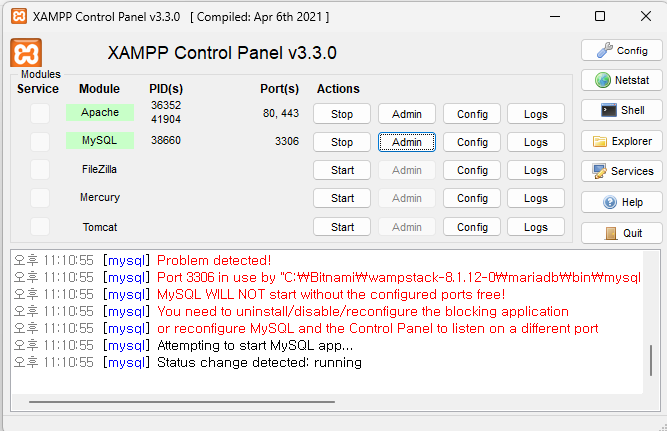The height and width of the screenshot is (431, 667).
Task: Stop the Apache module
Action: 342,114
